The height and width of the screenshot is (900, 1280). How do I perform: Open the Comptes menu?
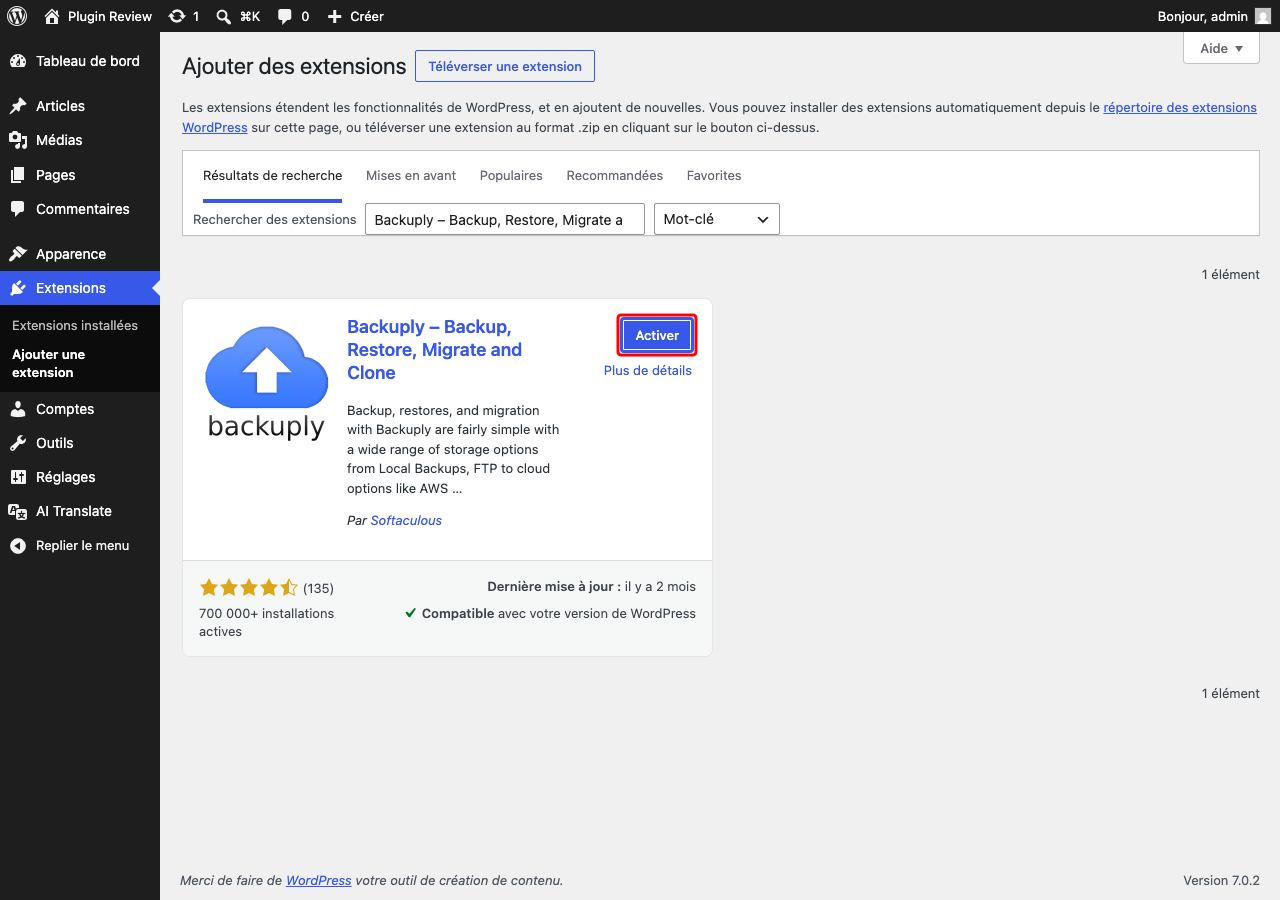80,409
